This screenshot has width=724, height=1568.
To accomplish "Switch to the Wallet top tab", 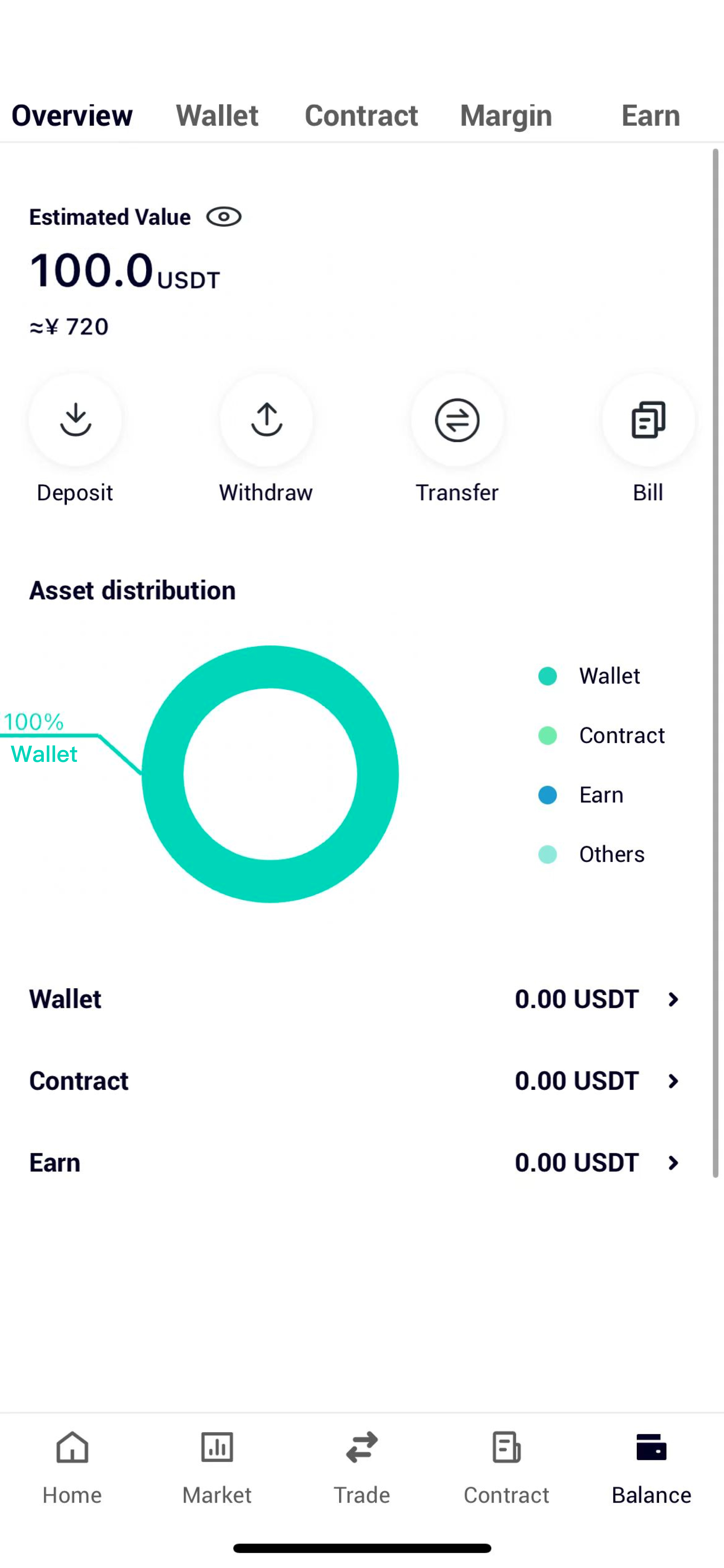I will point(216,116).
